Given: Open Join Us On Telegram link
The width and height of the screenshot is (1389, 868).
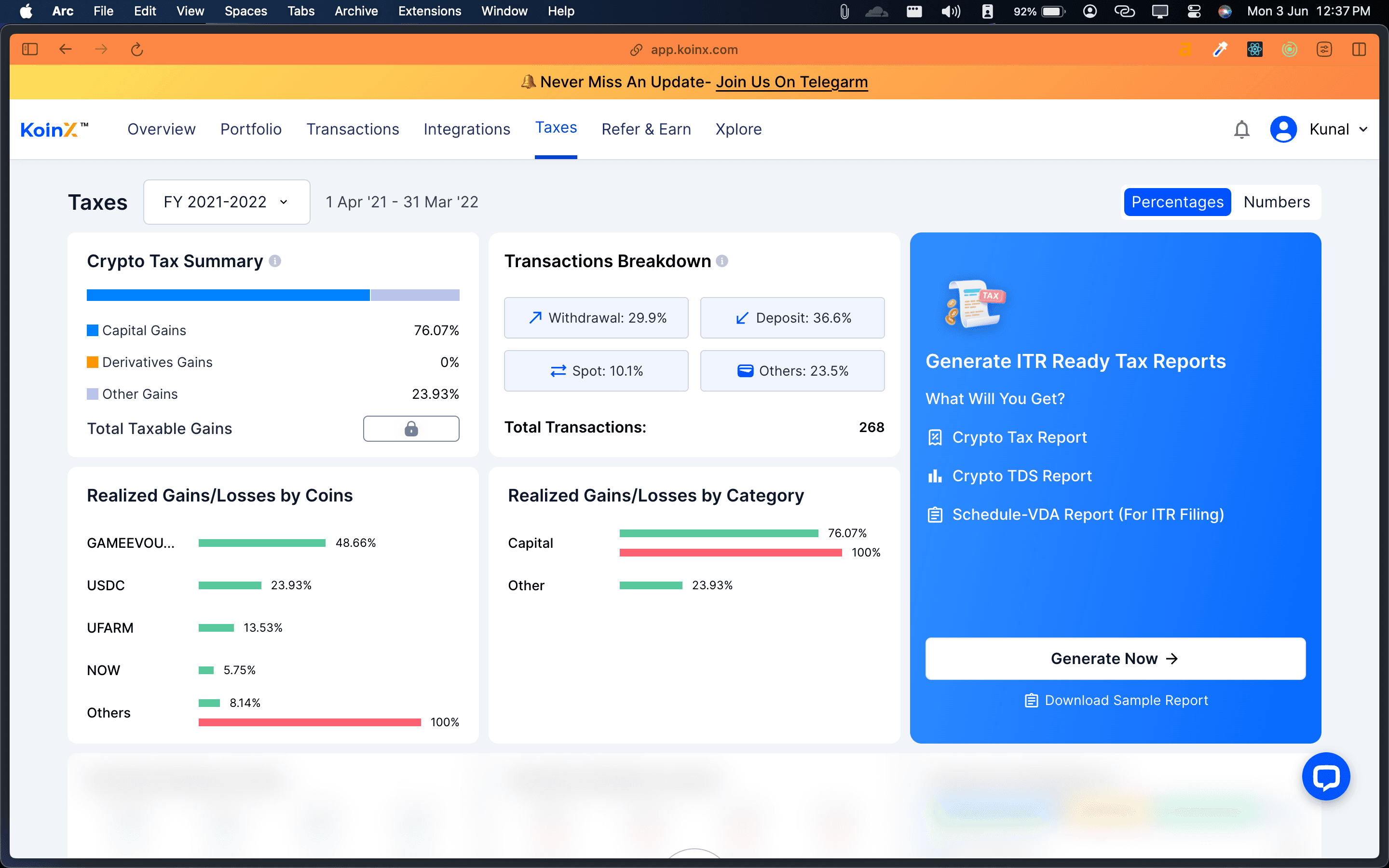Looking at the screenshot, I should (x=791, y=82).
